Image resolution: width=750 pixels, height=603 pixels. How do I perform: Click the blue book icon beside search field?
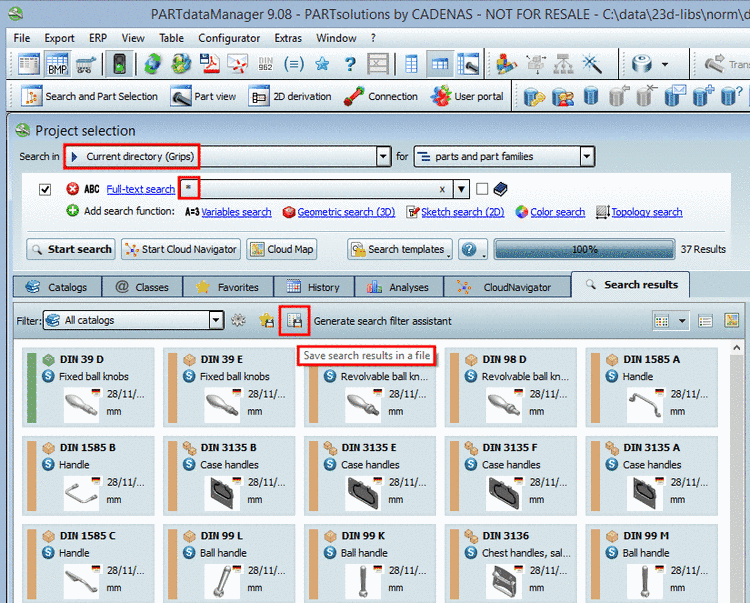500,189
